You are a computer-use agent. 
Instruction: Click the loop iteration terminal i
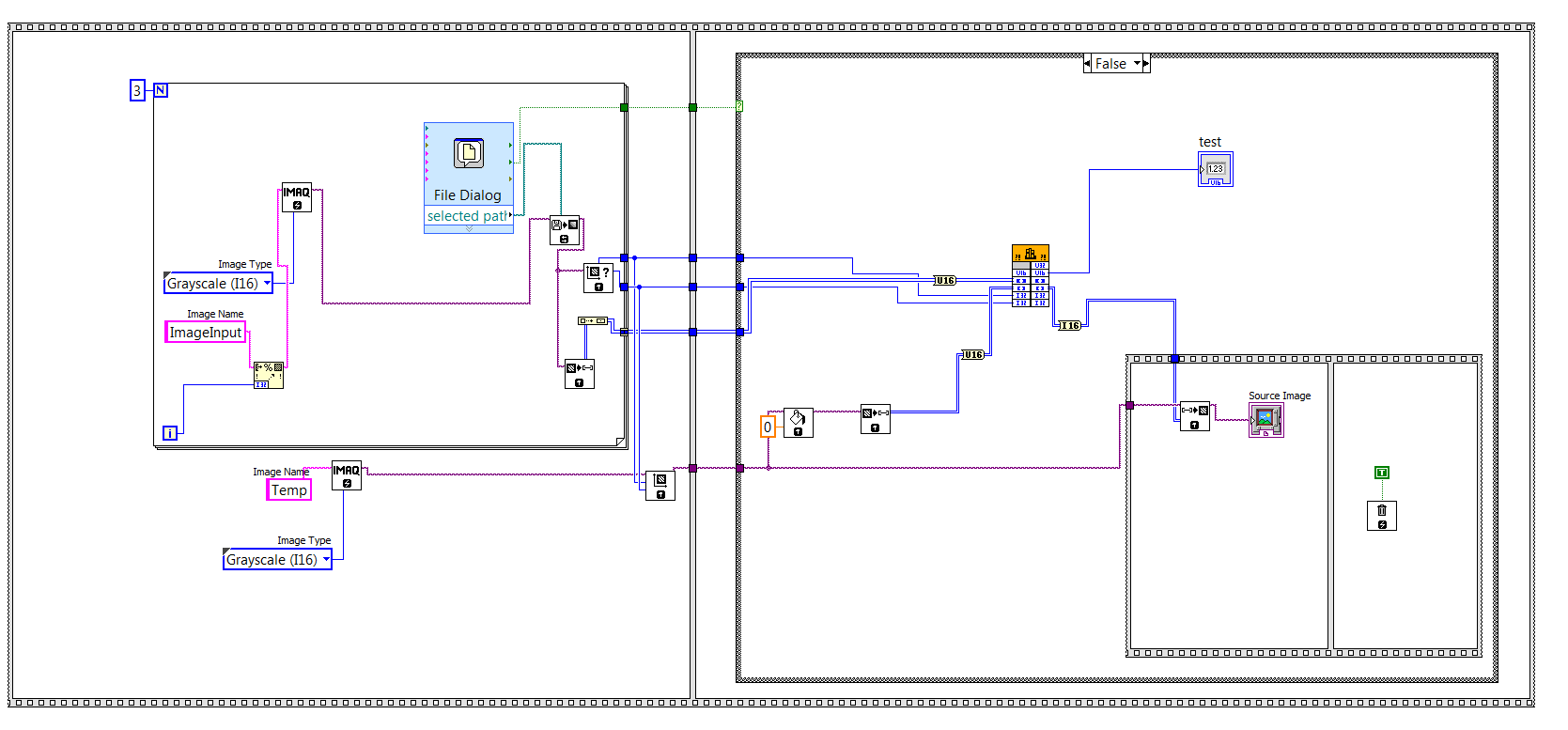click(x=170, y=433)
